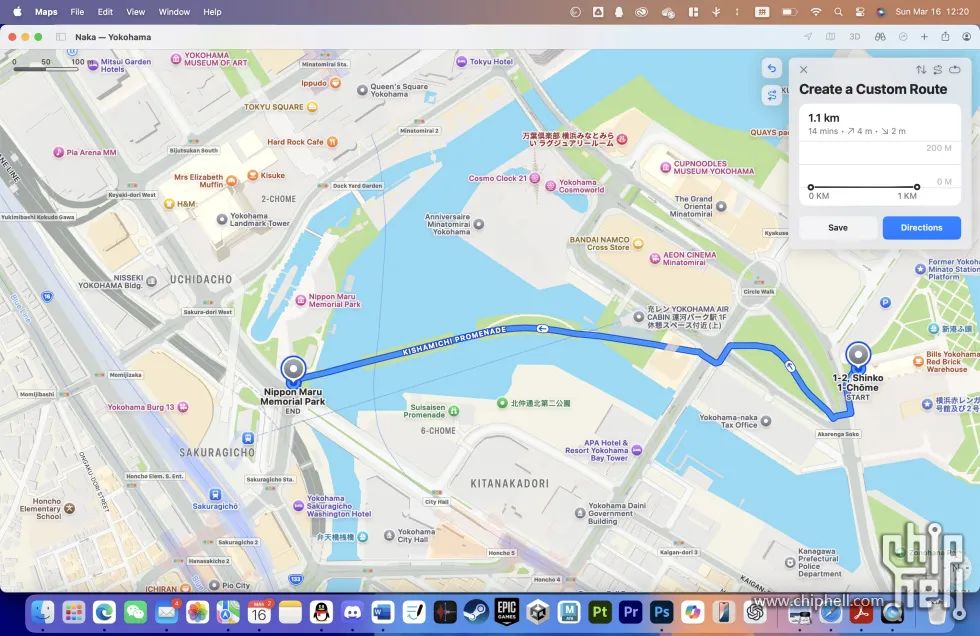980x636 pixels.
Task: Open Wi-Fi status in menu bar
Action: [x=816, y=12]
